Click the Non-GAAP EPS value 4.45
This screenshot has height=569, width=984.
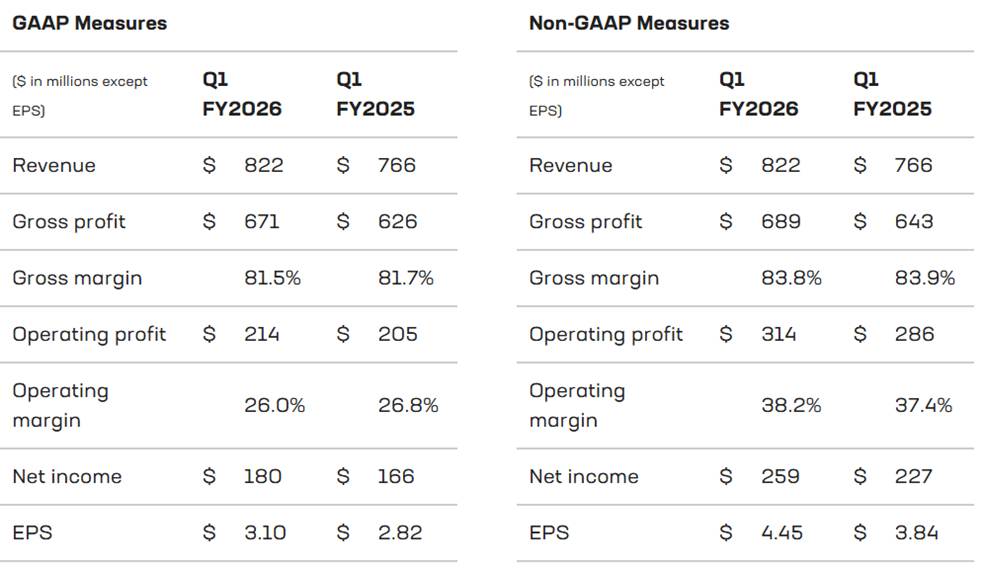782,532
